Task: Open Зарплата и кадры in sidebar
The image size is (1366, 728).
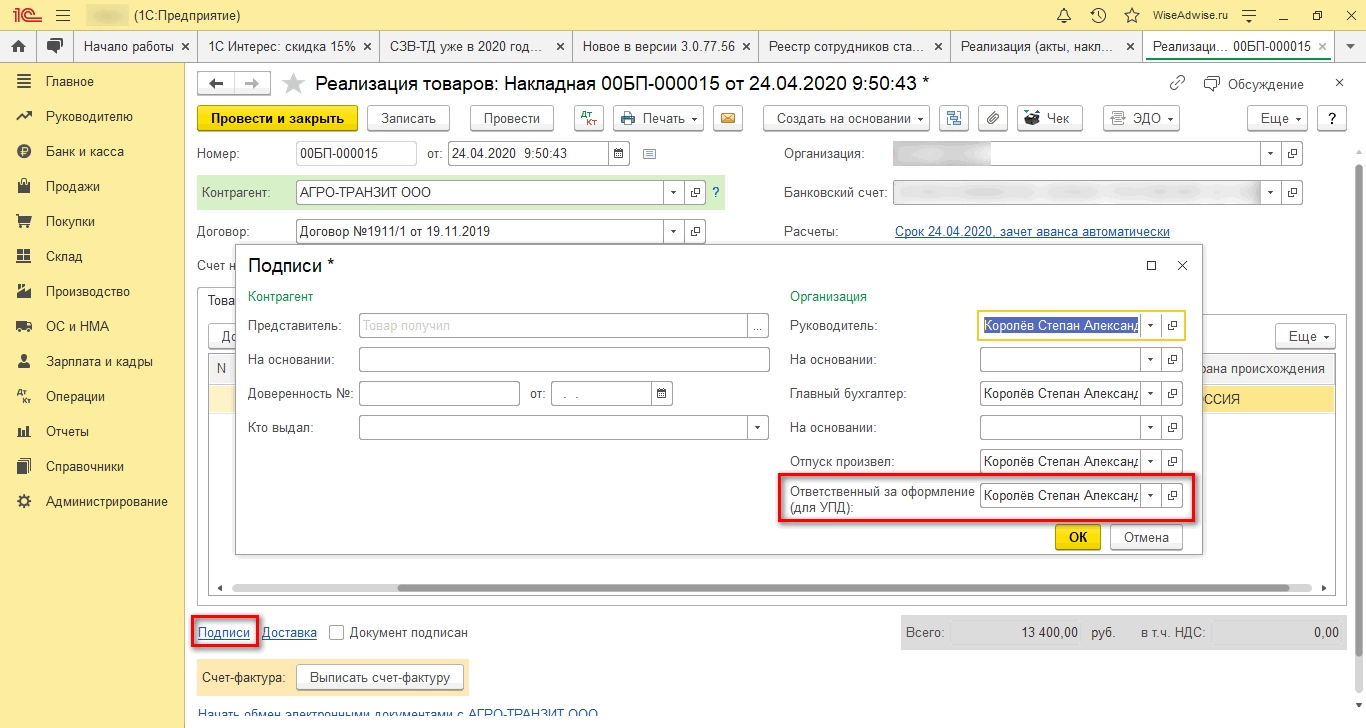Action: [x=98, y=361]
